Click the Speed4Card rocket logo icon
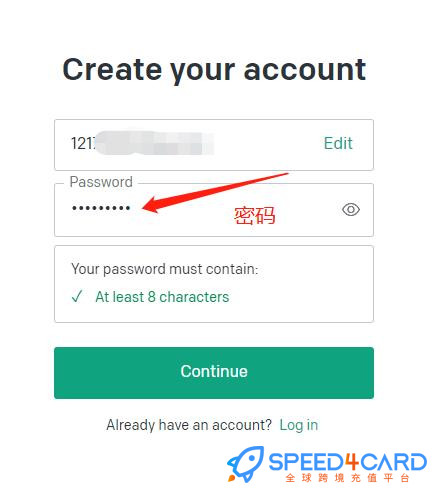 click(x=245, y=465)
